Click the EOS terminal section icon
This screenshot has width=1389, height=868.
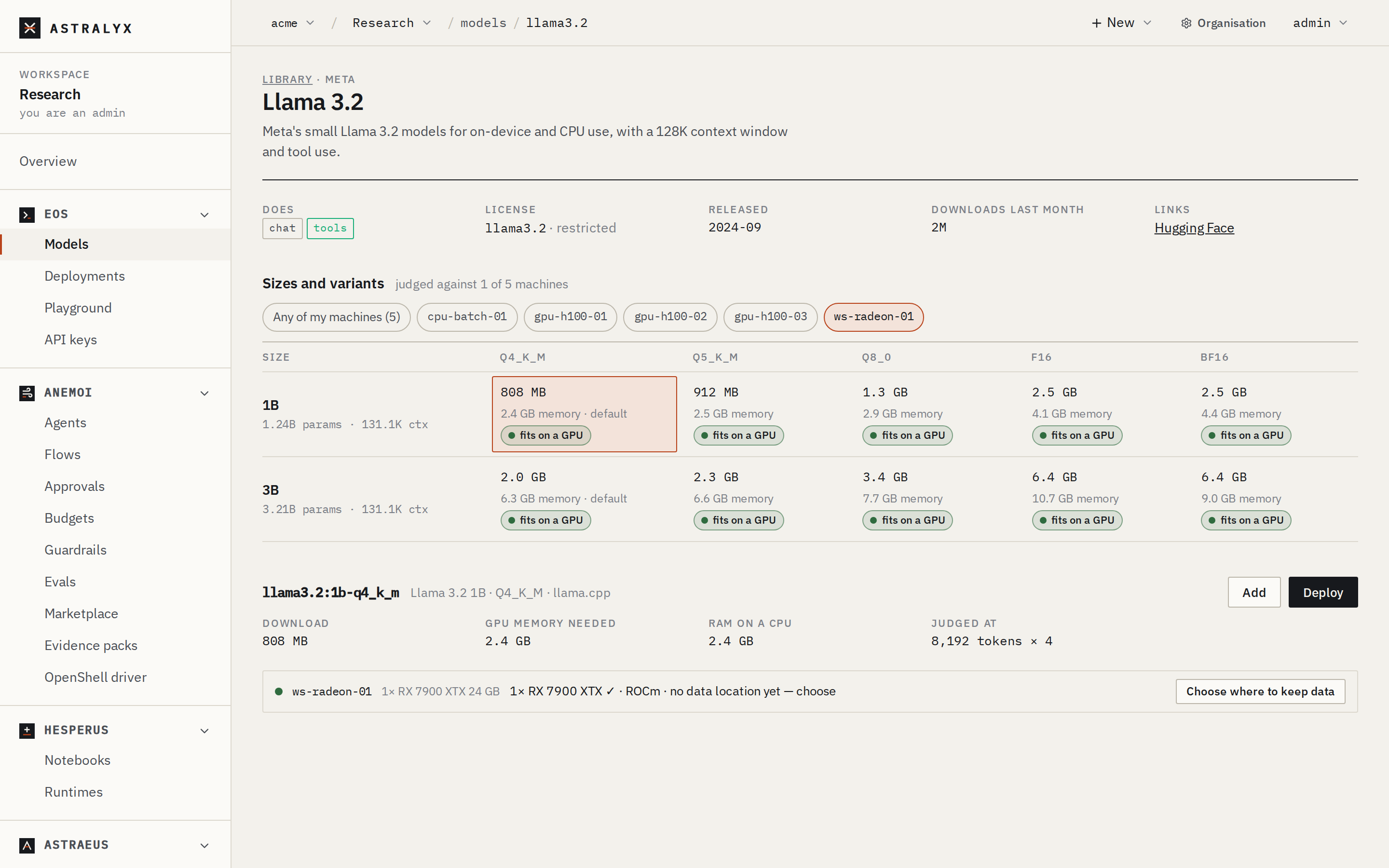27,215
